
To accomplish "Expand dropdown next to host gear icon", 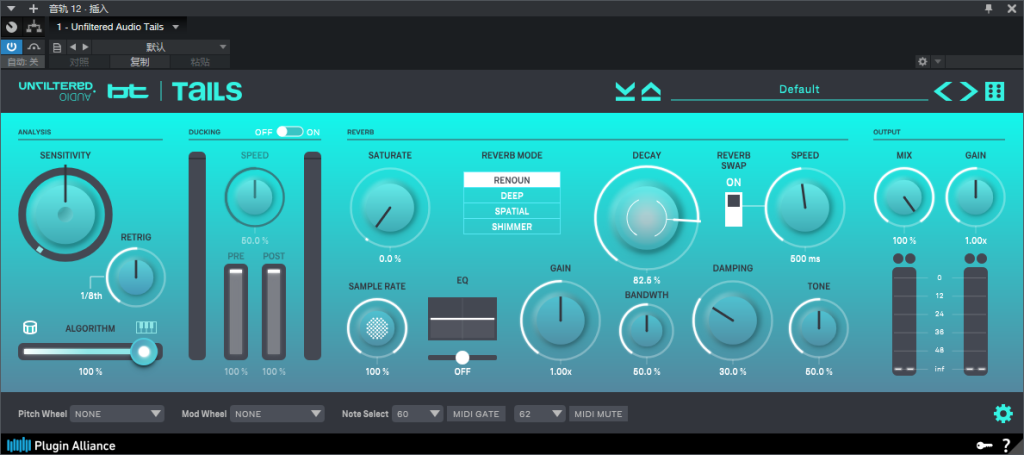I will tap(937, 61).
